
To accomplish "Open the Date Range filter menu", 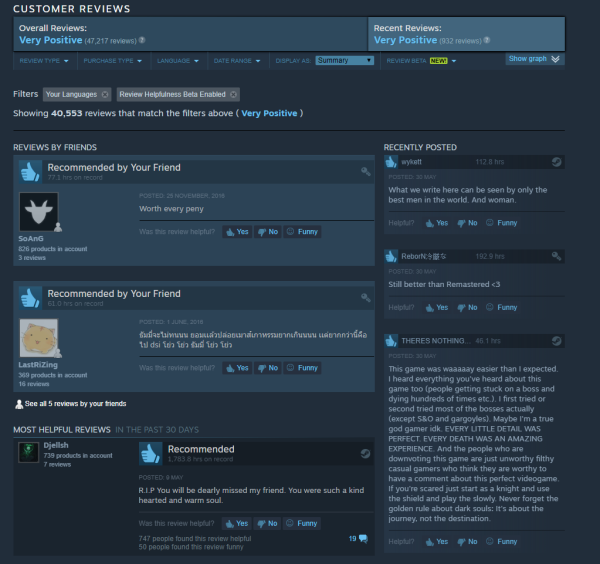I will pos(237,61).
